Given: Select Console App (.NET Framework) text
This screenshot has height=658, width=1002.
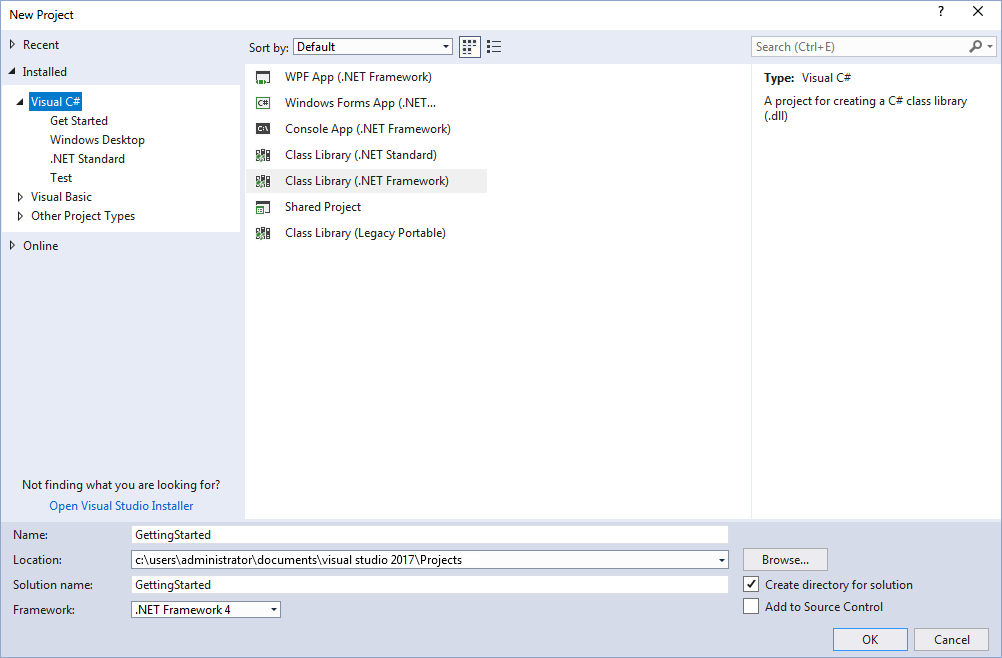Looking at the screenshot, I should click(x=367, y=129).
